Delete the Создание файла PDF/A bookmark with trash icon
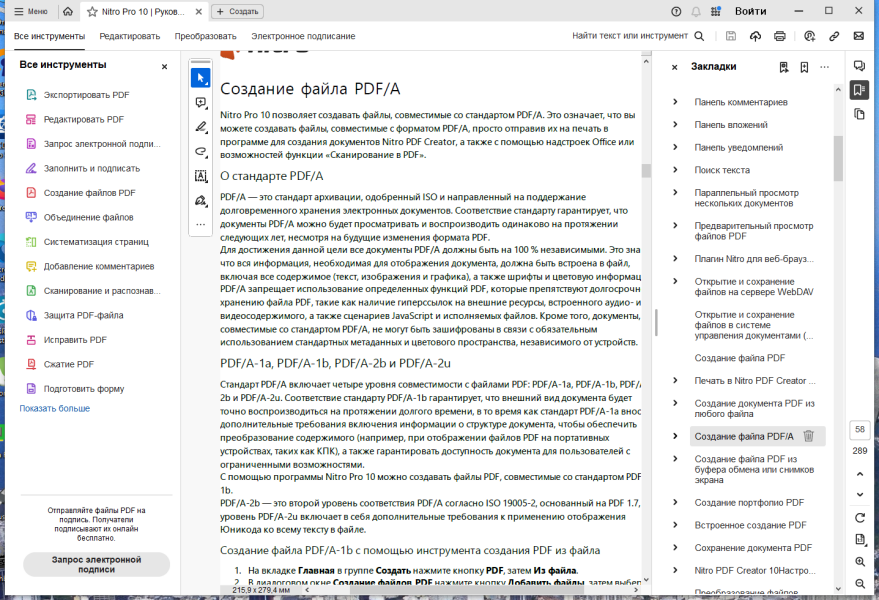 (808, 436)
